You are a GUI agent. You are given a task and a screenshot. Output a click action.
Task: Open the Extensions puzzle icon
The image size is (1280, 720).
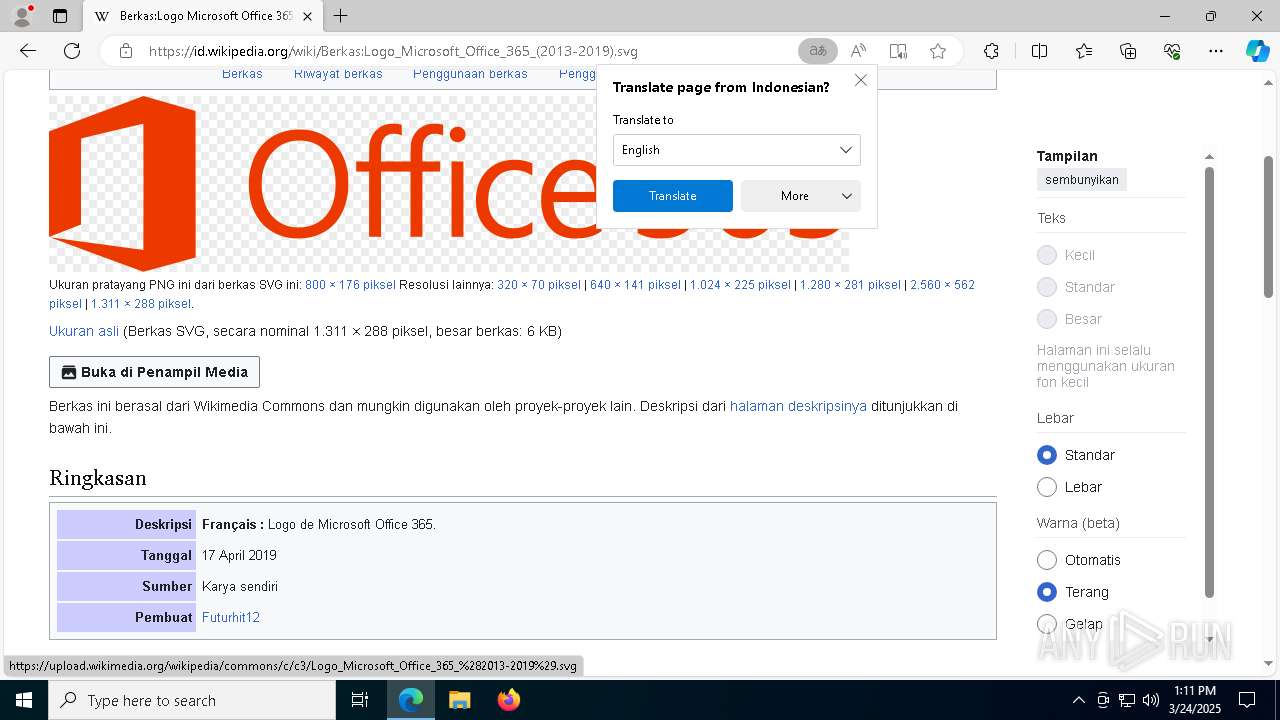click(x=991, y=51)
